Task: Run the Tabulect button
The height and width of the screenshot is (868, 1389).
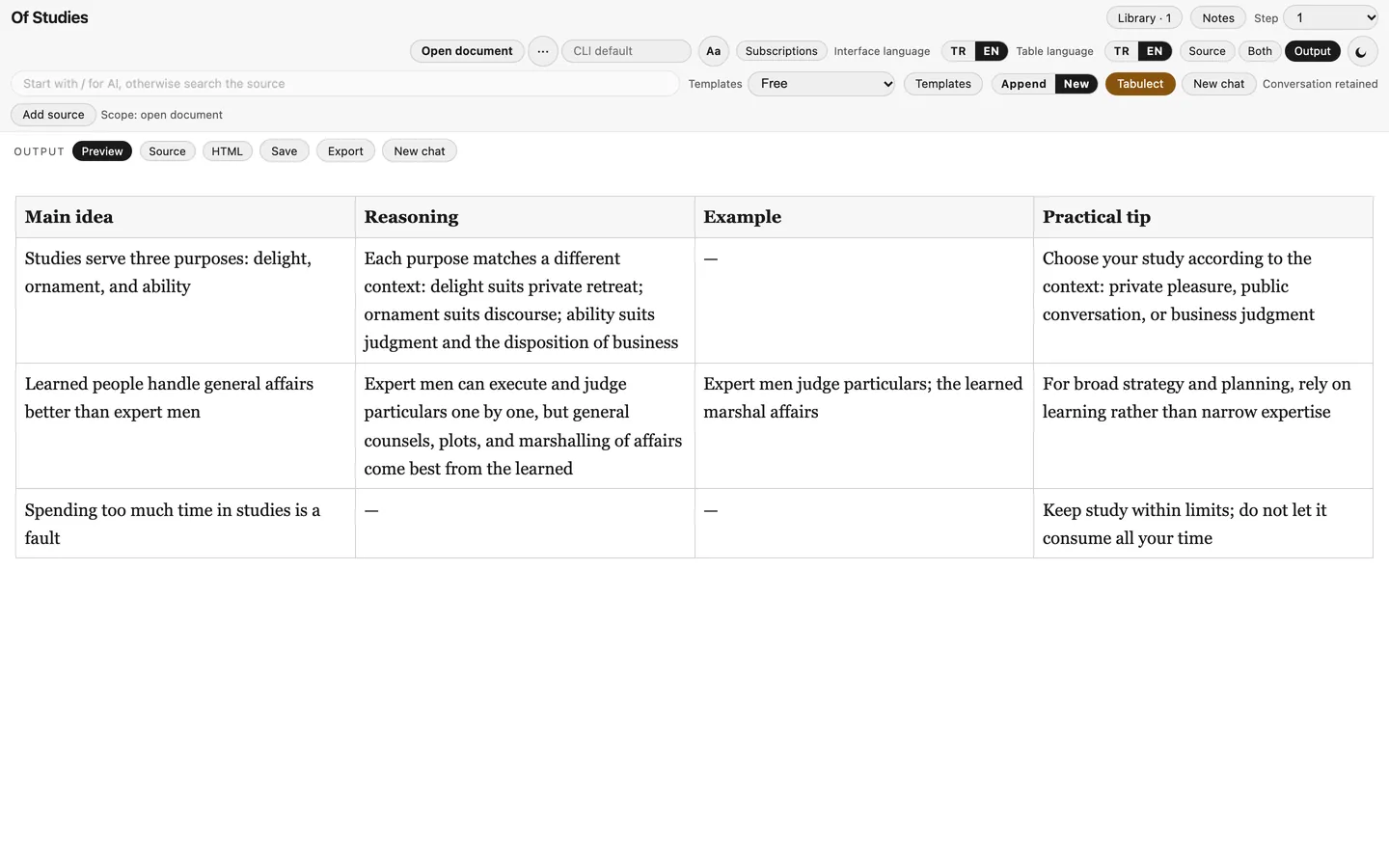Action: (x=1140, y=84)
